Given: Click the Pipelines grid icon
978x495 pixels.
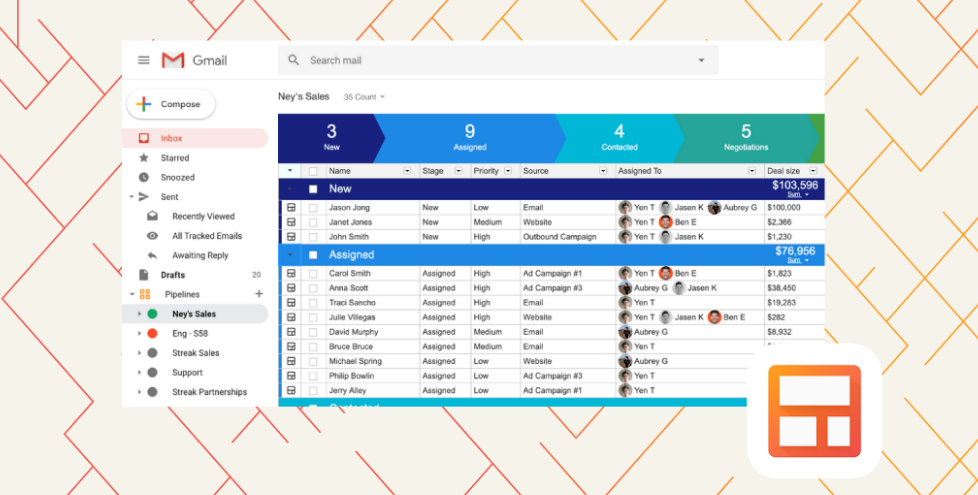Looking at the screenshot, I should click(145, 294).
